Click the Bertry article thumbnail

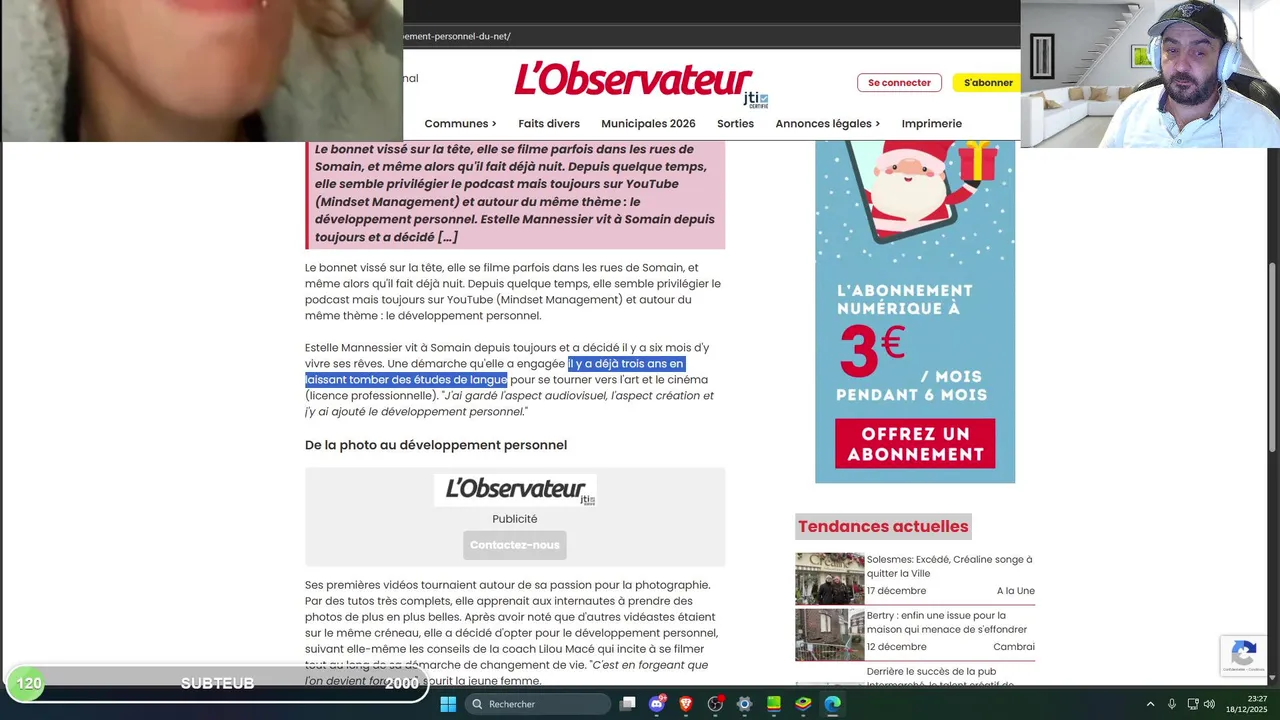click(x=829, y=634)
